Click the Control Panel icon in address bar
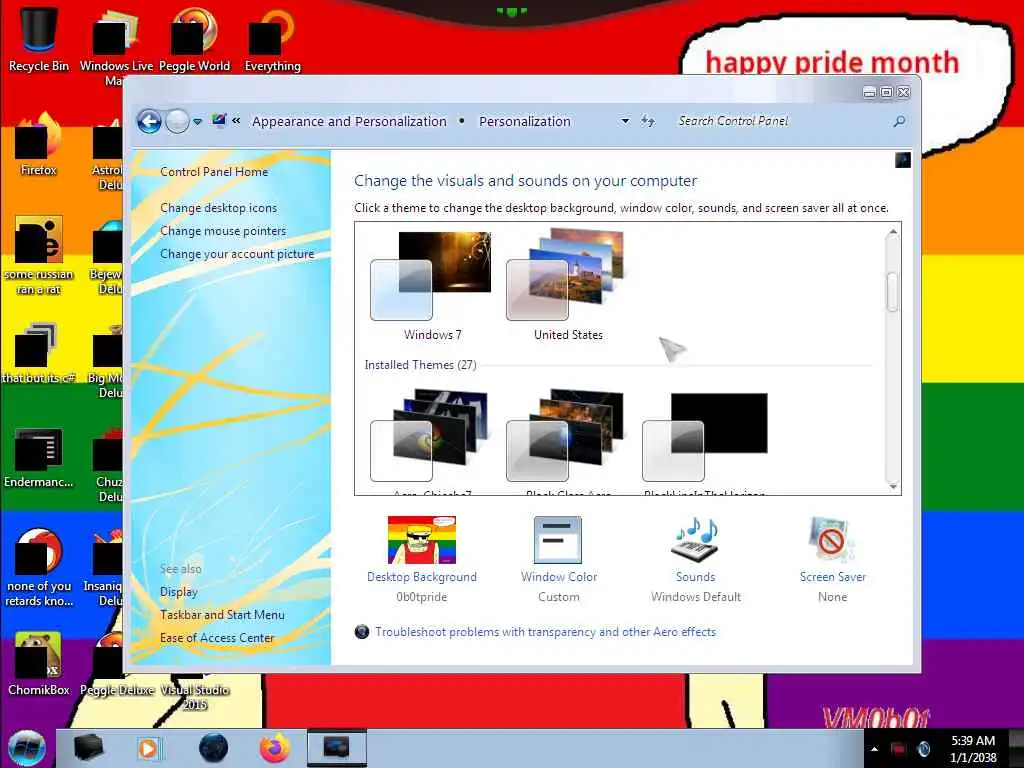 click(x=219, y=121)
